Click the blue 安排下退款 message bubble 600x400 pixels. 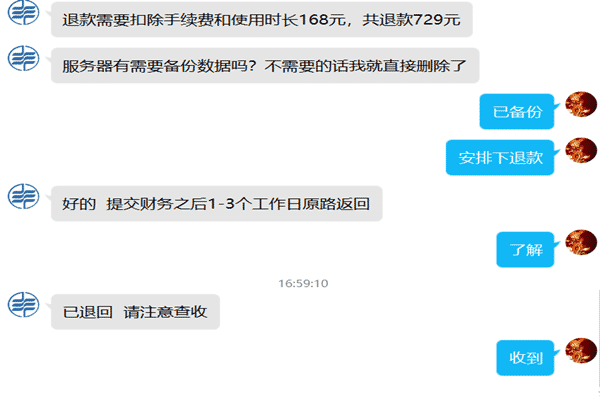(x=500, y=157)
